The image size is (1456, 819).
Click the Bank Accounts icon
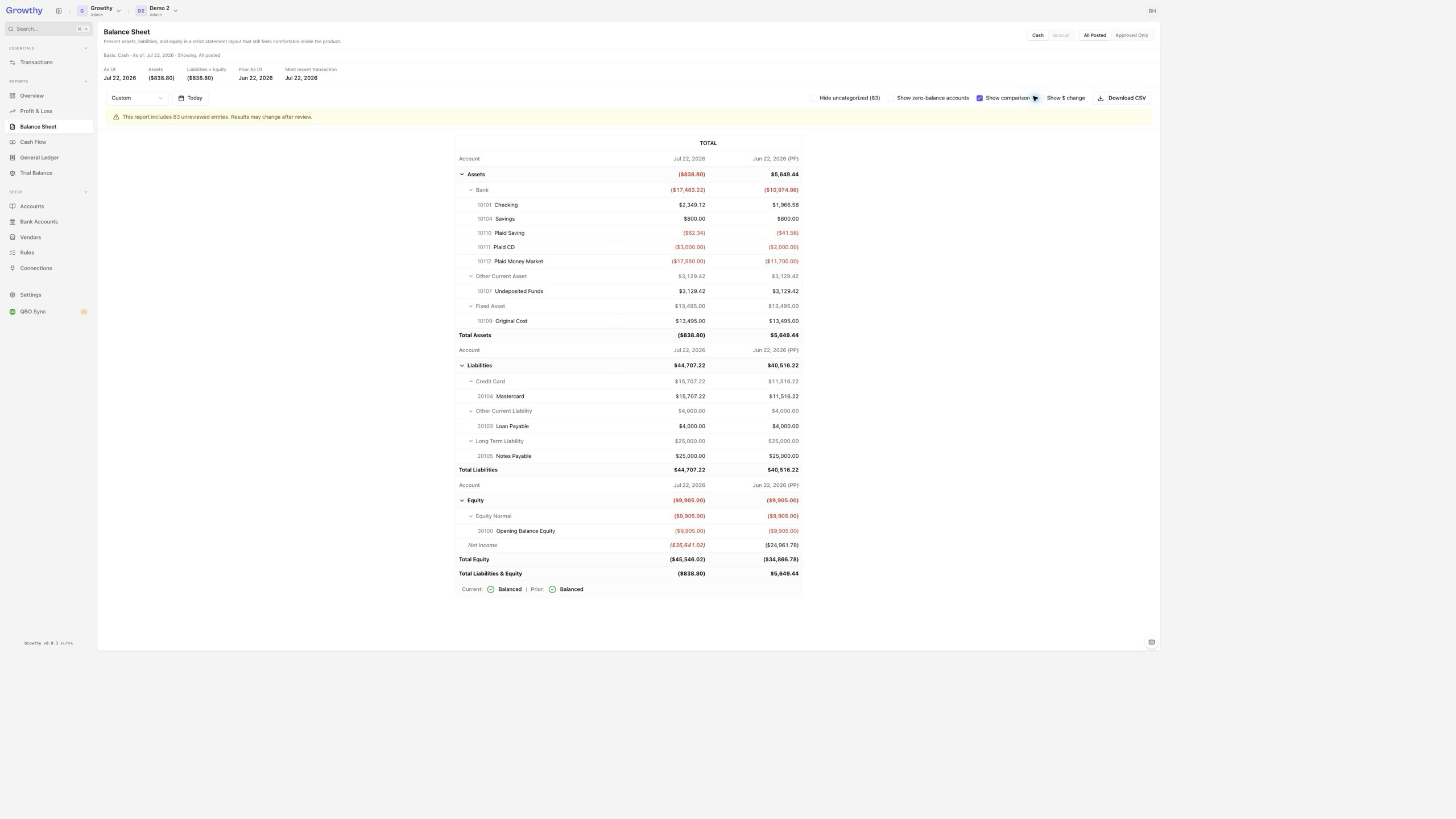click(x=13, y=222)
